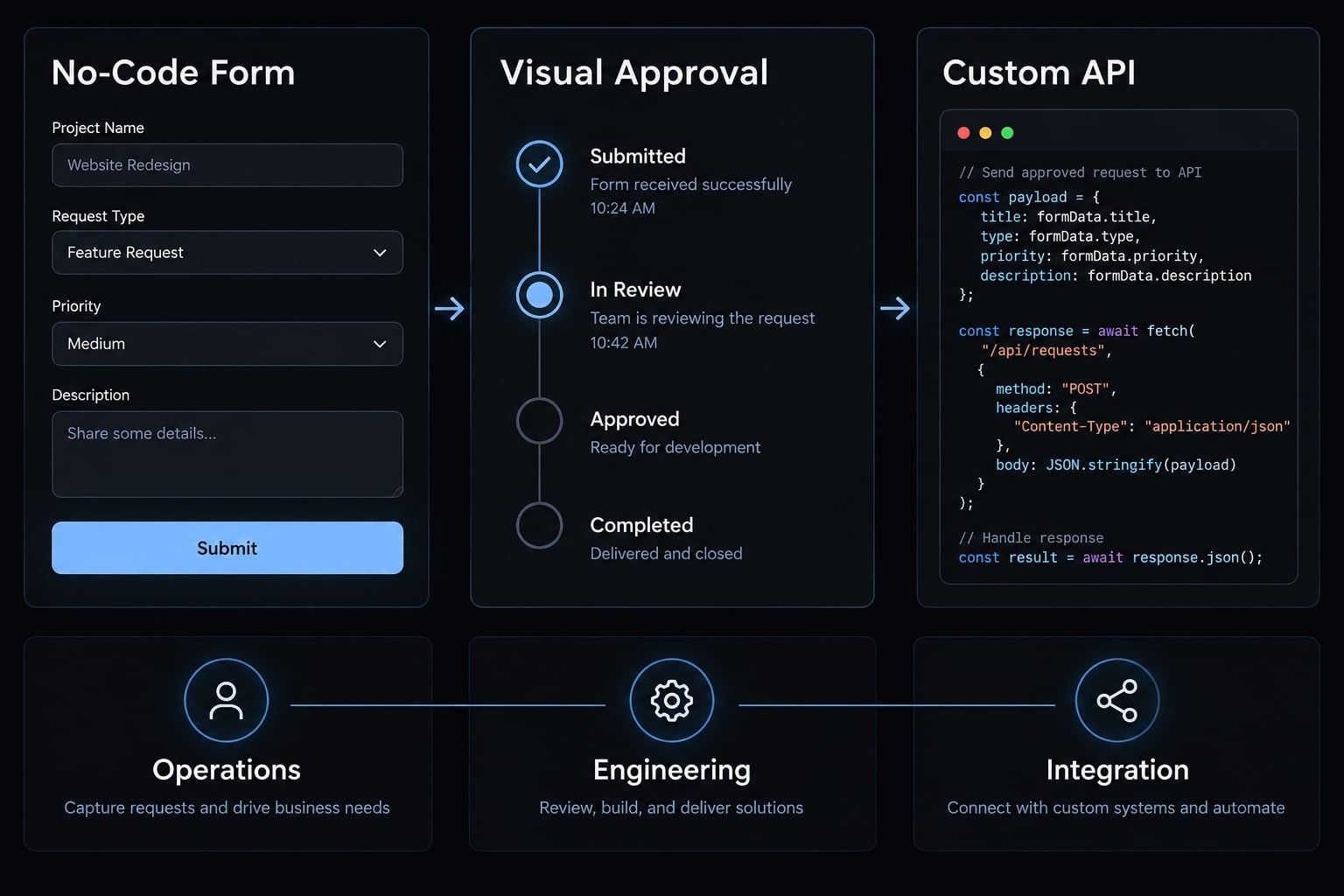
Task: Click "Review, build, and deliver solutions" text
Action: click(x=671, y=808)
